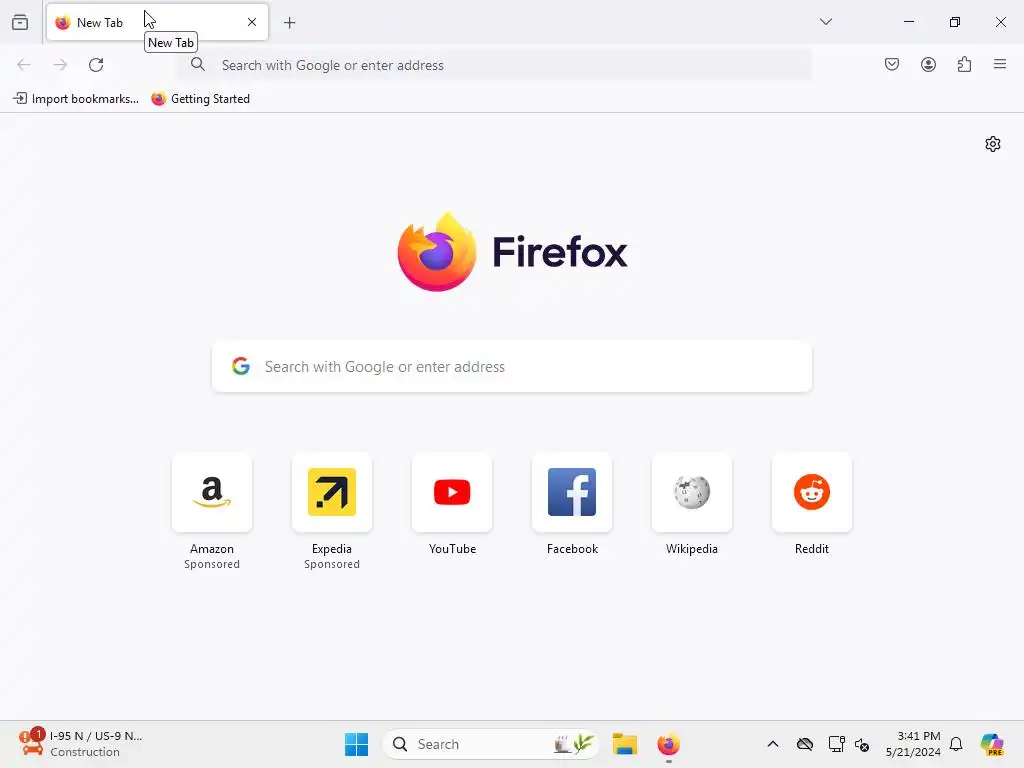The width and height of the screenshot is (1024, 768).
Task: Open the hamburger application menu
Action: click(1000, 64)
